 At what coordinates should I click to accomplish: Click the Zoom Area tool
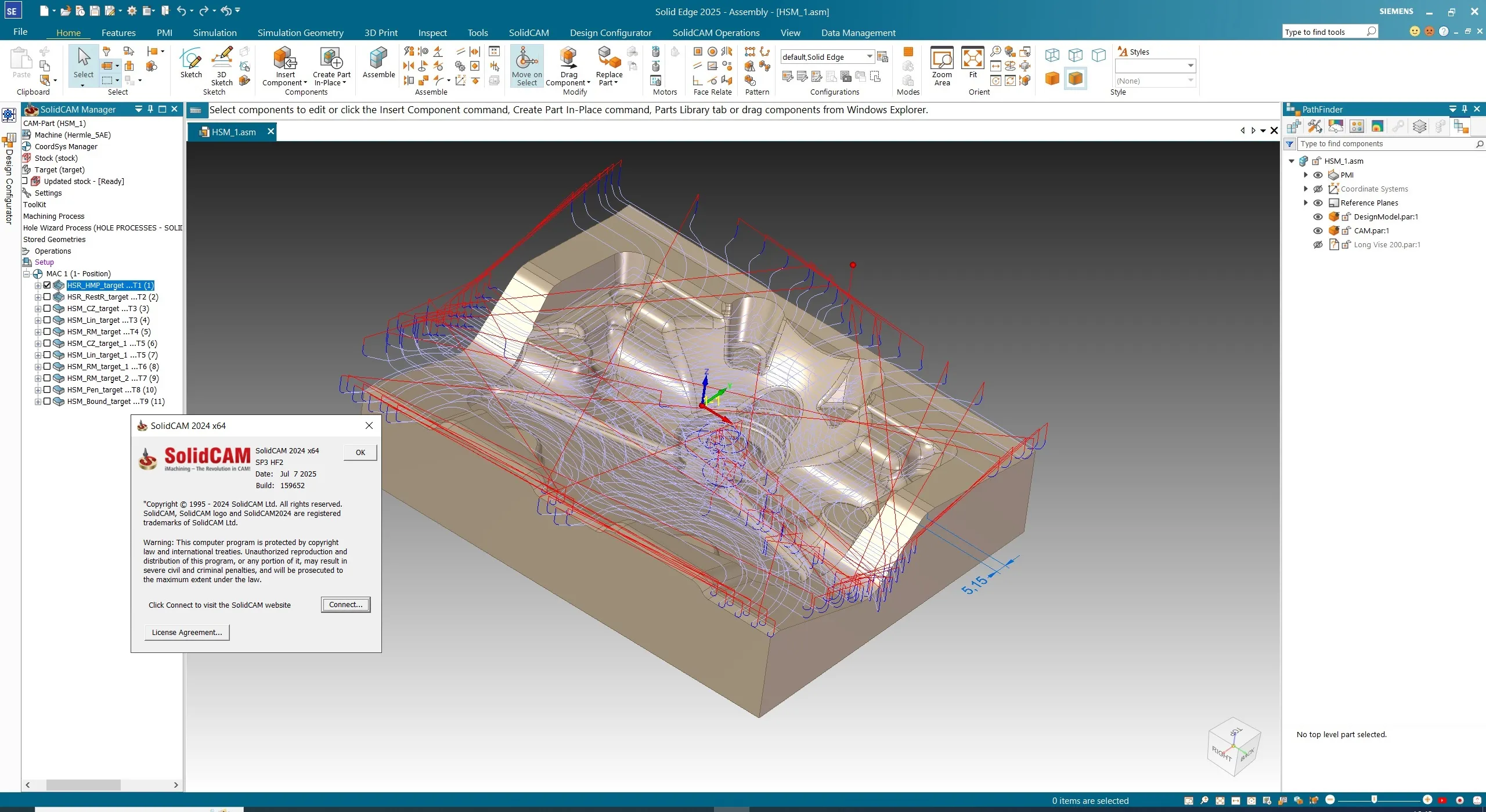click(942, 66)
